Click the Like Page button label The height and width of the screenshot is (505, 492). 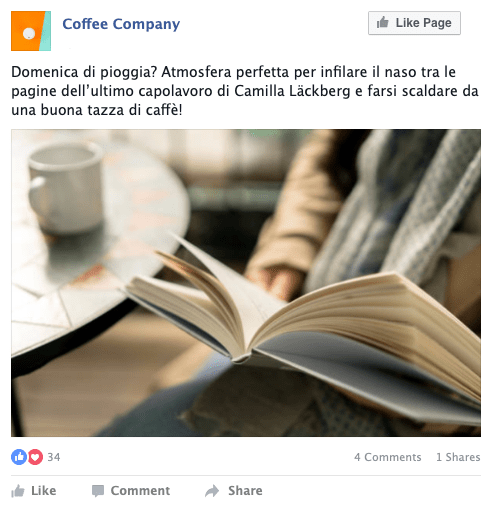point(423,23)
